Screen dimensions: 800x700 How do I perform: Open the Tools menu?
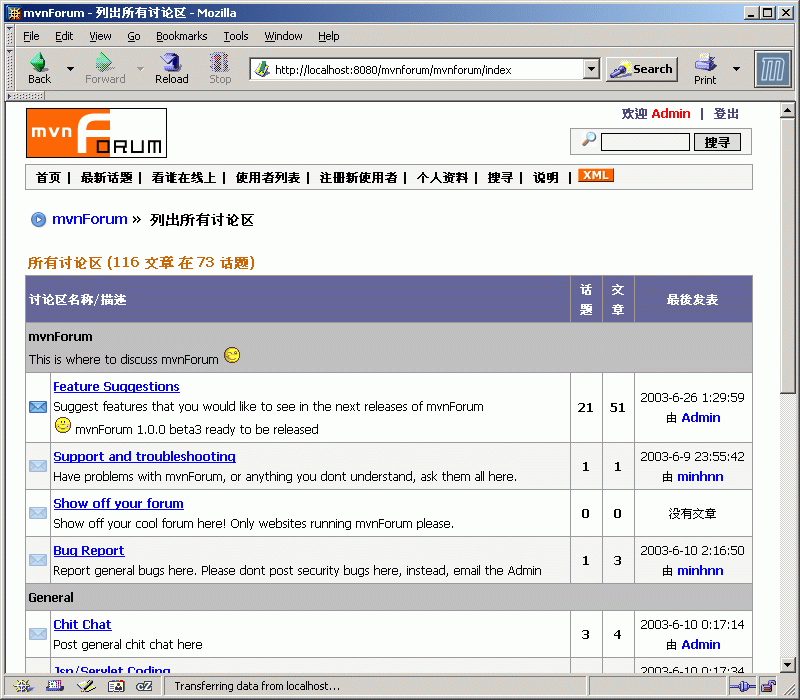click(236, 36)
